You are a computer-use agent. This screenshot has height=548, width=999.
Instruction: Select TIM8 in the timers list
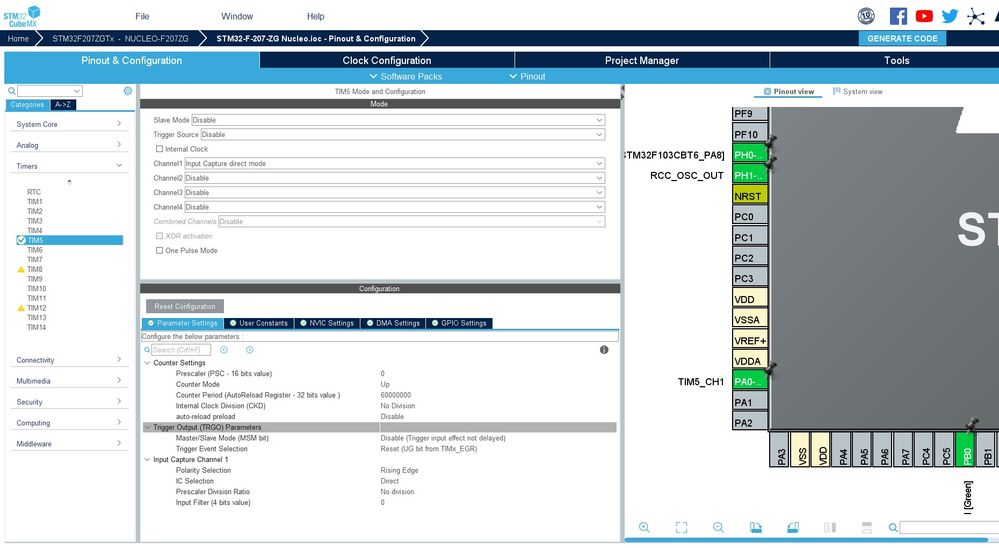click(x=34, y=270)
